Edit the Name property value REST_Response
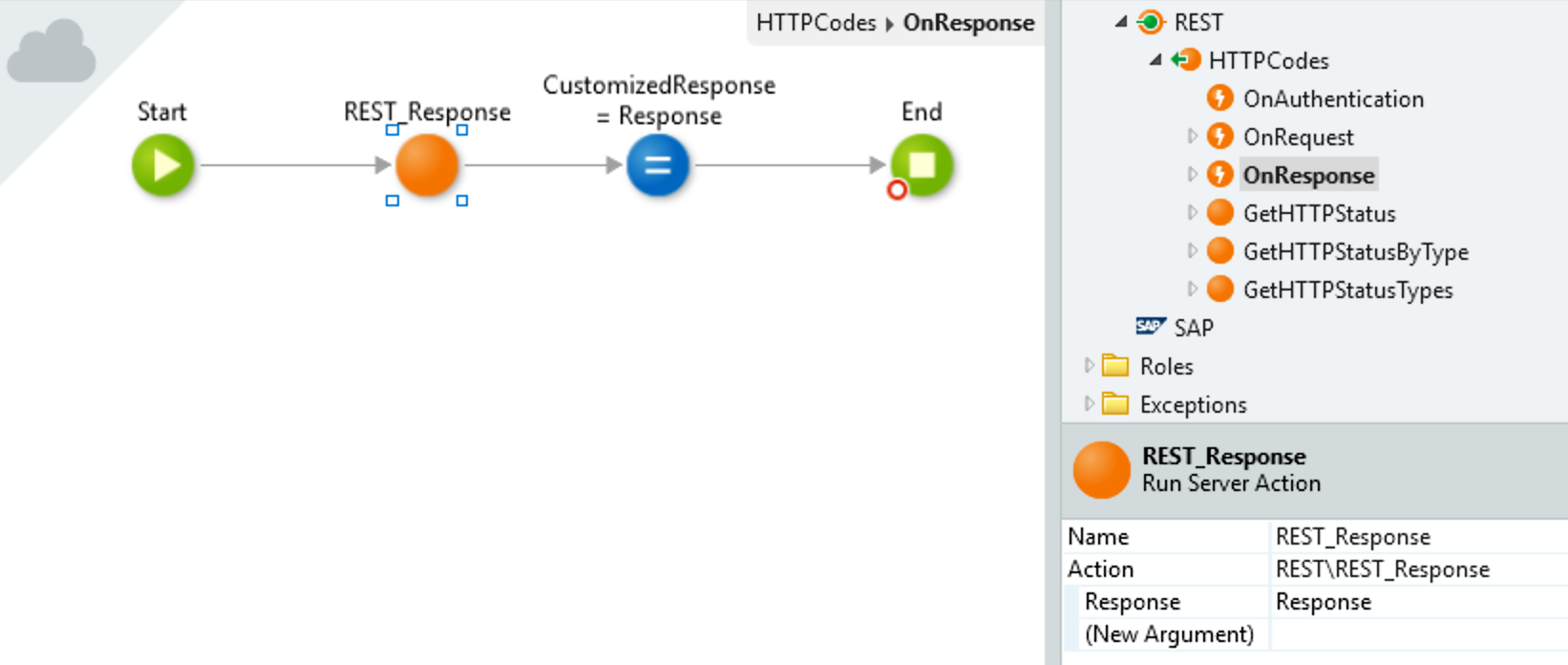The width and height of the screenshot is (1568, 665). (x=1419, y=537)
